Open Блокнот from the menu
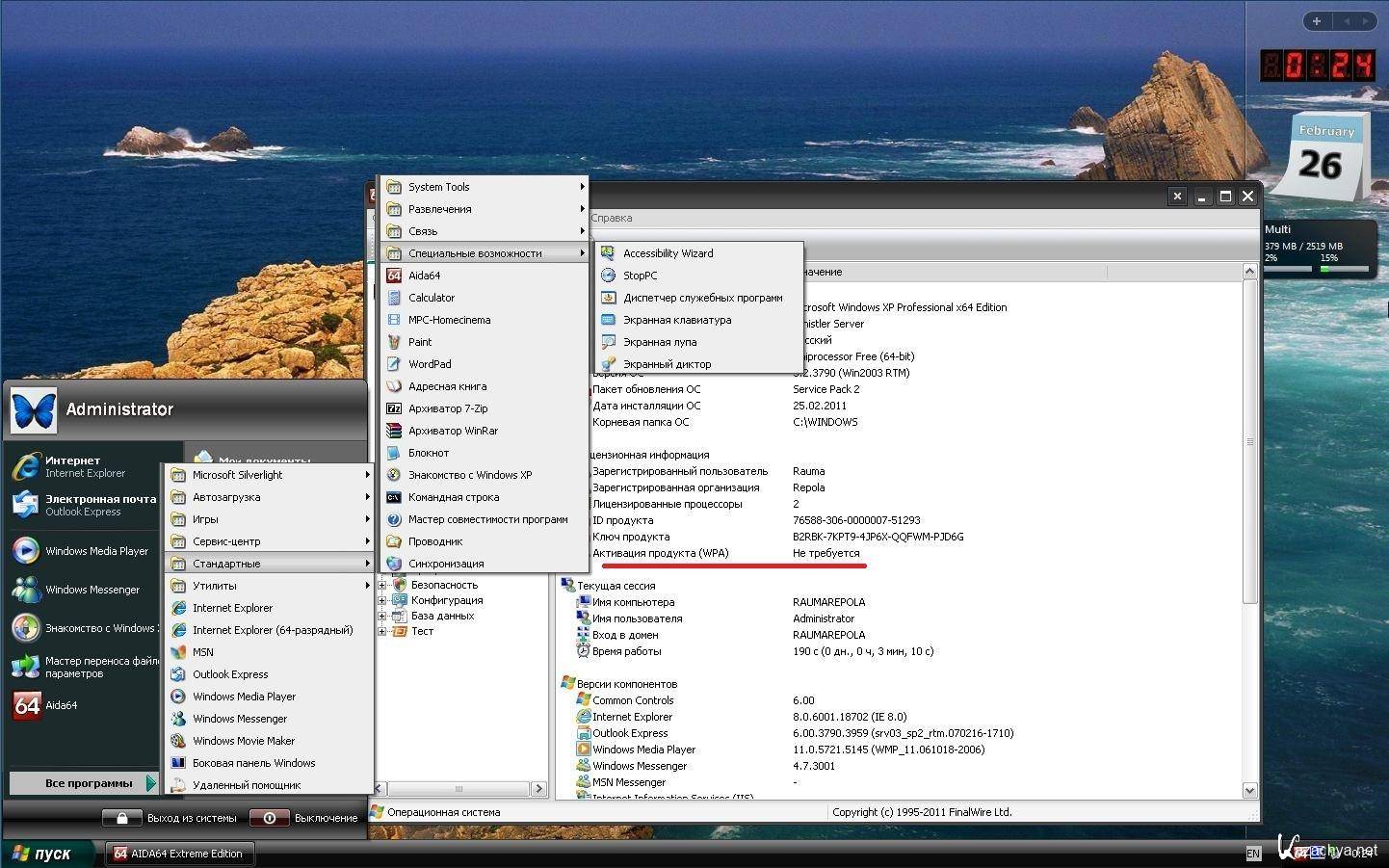1389x868 pixels. click(x=484, y=453)
